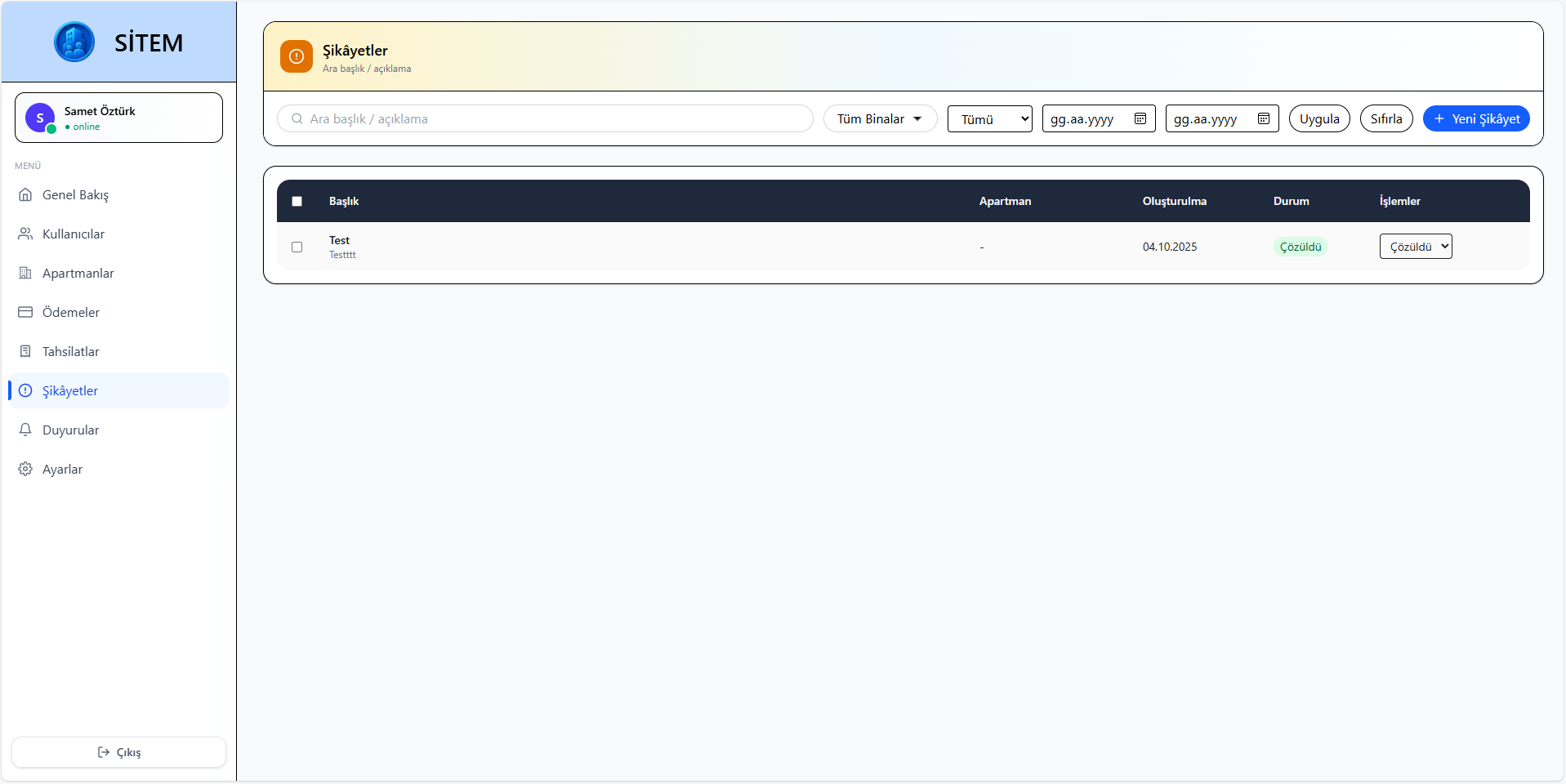Click the user avatar with letter S
Image resolution: width=1566 pixels, height=784 pixels.
tap(40, 118)
